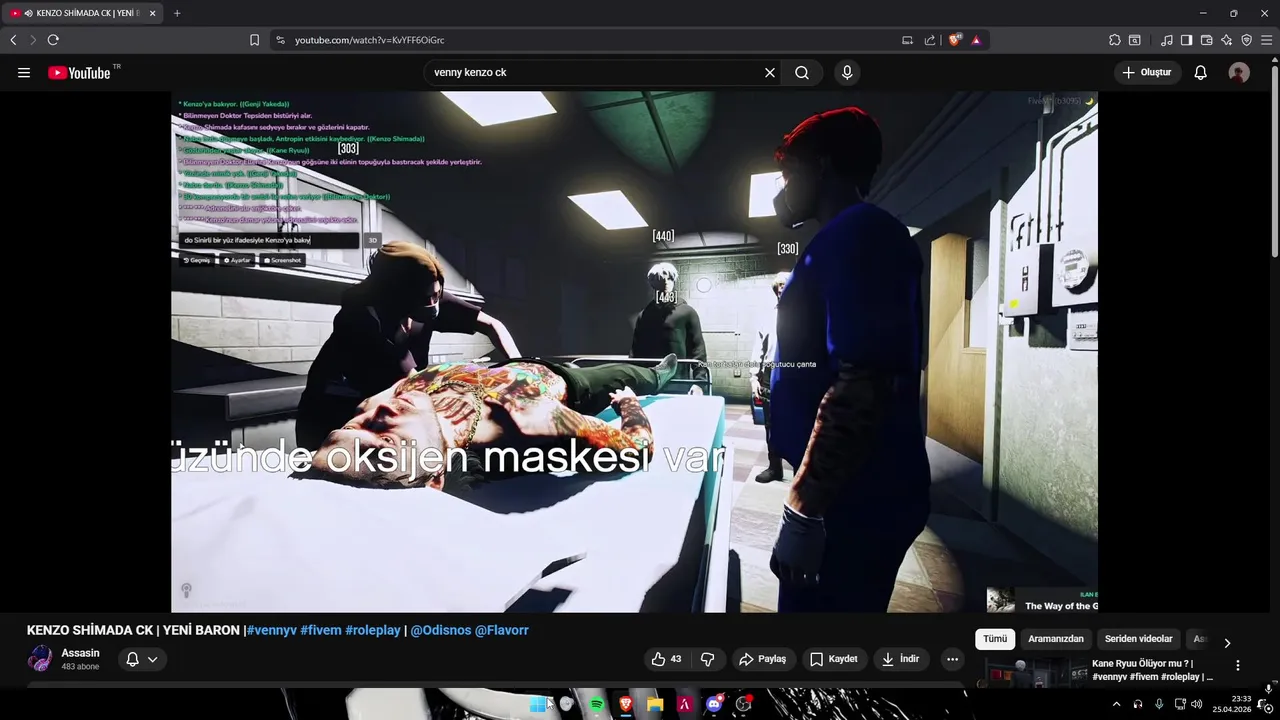Run the YouTube search magnifier button

[802, 73]
